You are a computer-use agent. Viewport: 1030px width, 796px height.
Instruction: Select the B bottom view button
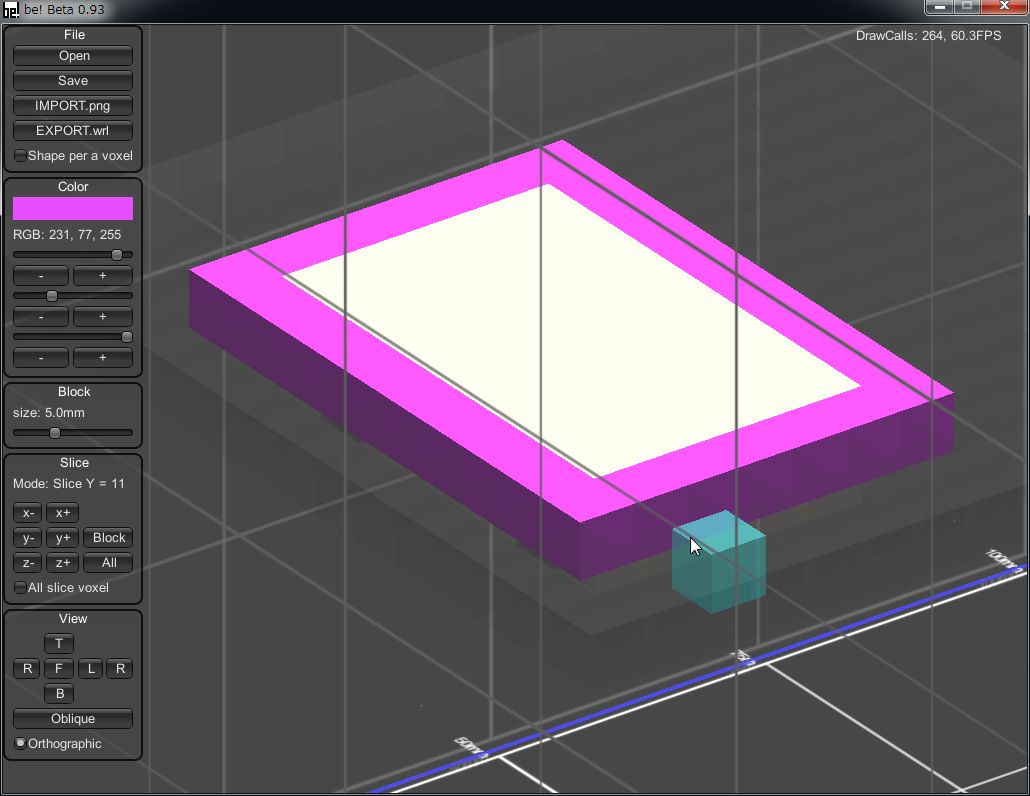[59, 693]
